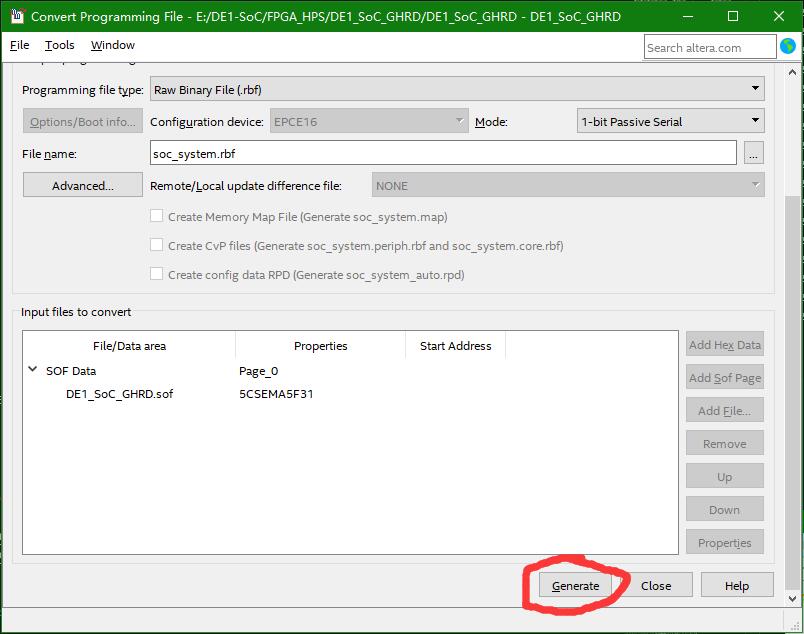The width and height of the screenshot is (804, 634).
Task: Click the Down button
Action: 725,509
